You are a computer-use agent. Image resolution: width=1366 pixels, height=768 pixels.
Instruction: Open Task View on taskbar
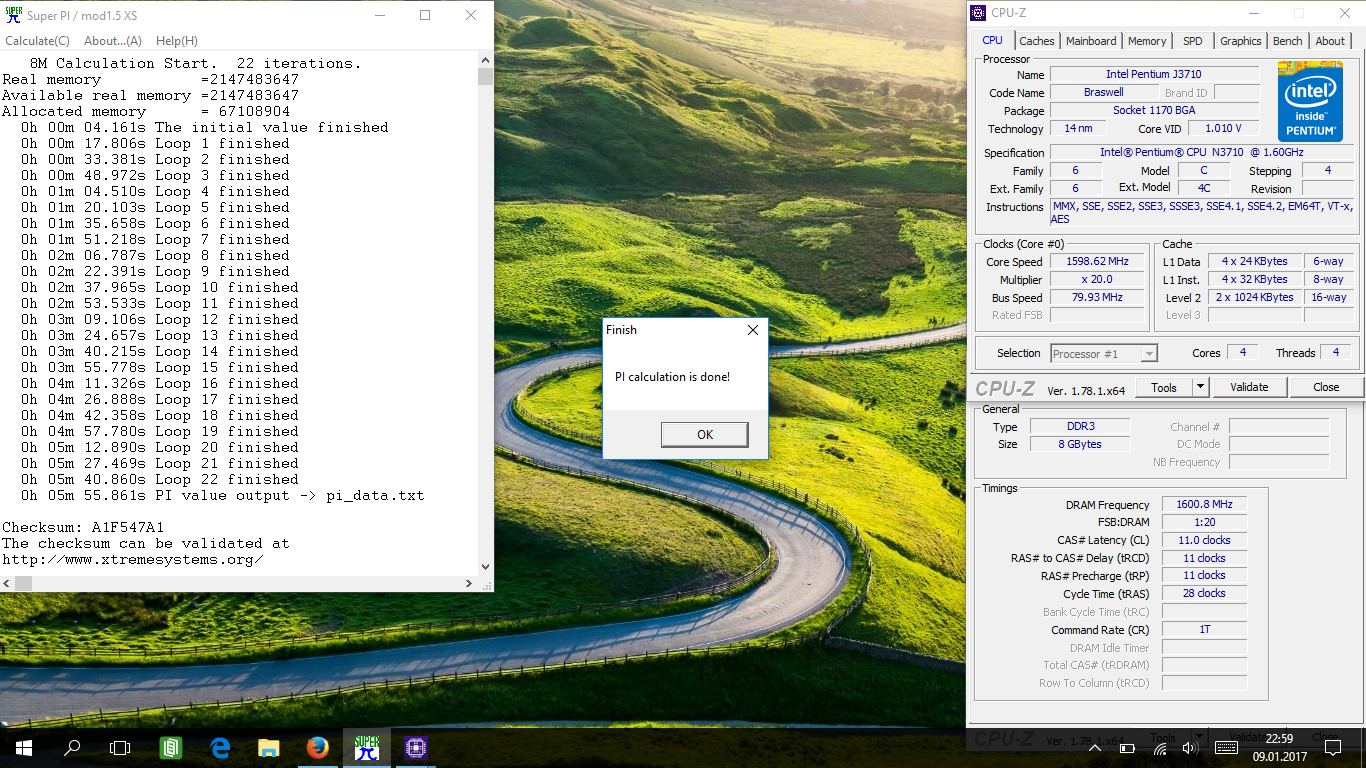pyautogui.click(x=120, y=747)
